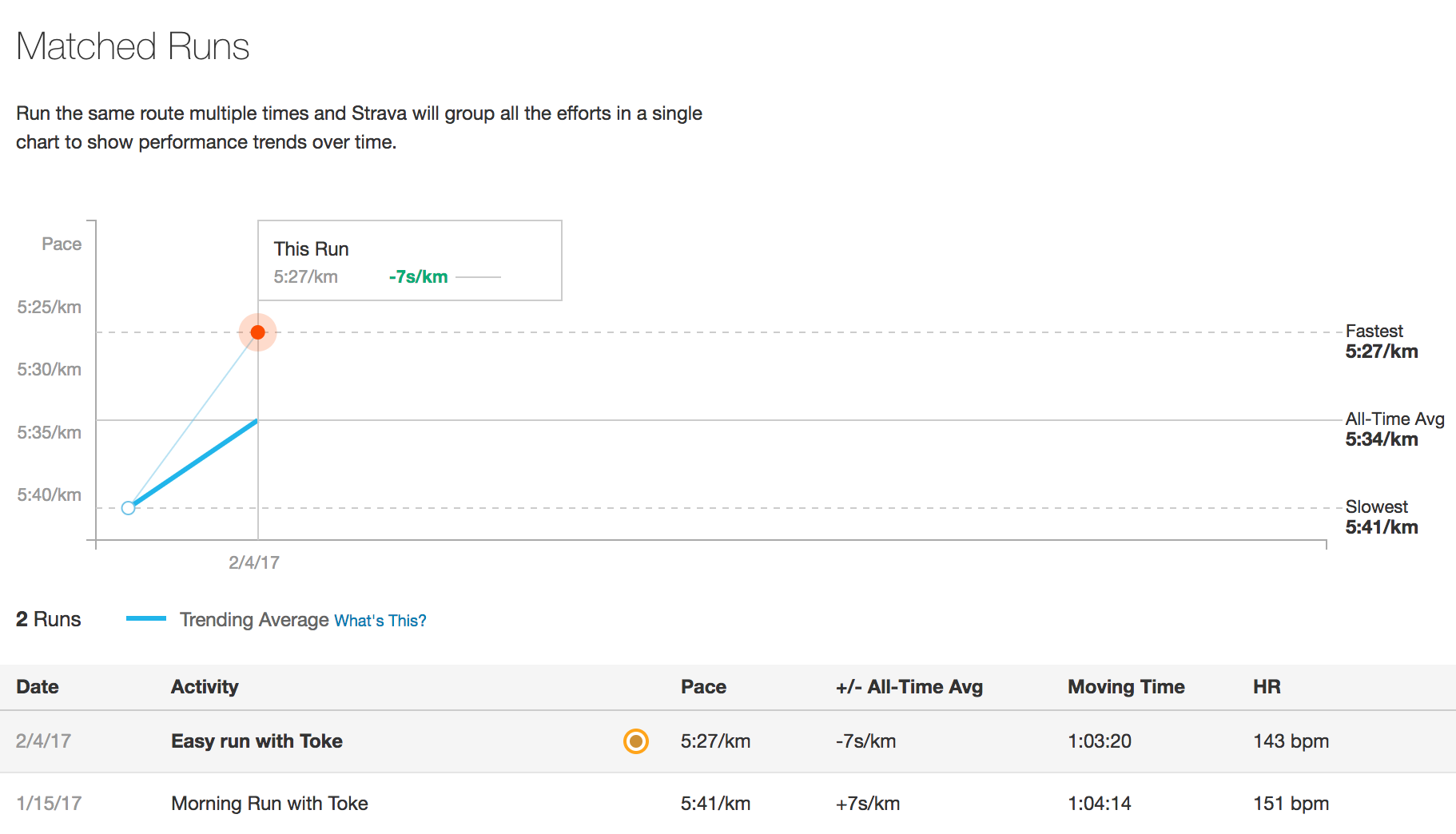
Task: Click the HR column header
Action: click(1267, 687)
